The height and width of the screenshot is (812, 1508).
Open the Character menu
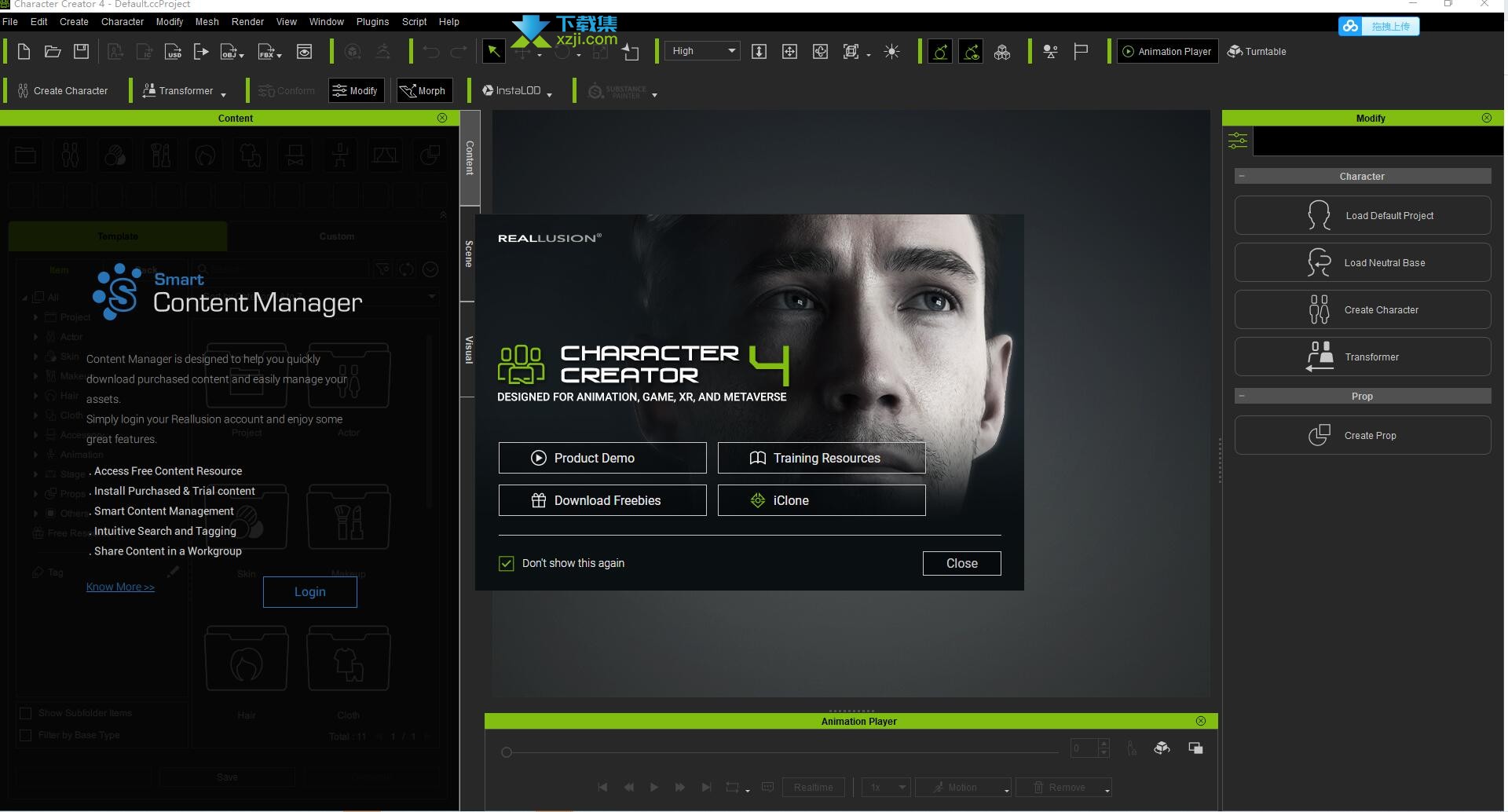(123, 22)
